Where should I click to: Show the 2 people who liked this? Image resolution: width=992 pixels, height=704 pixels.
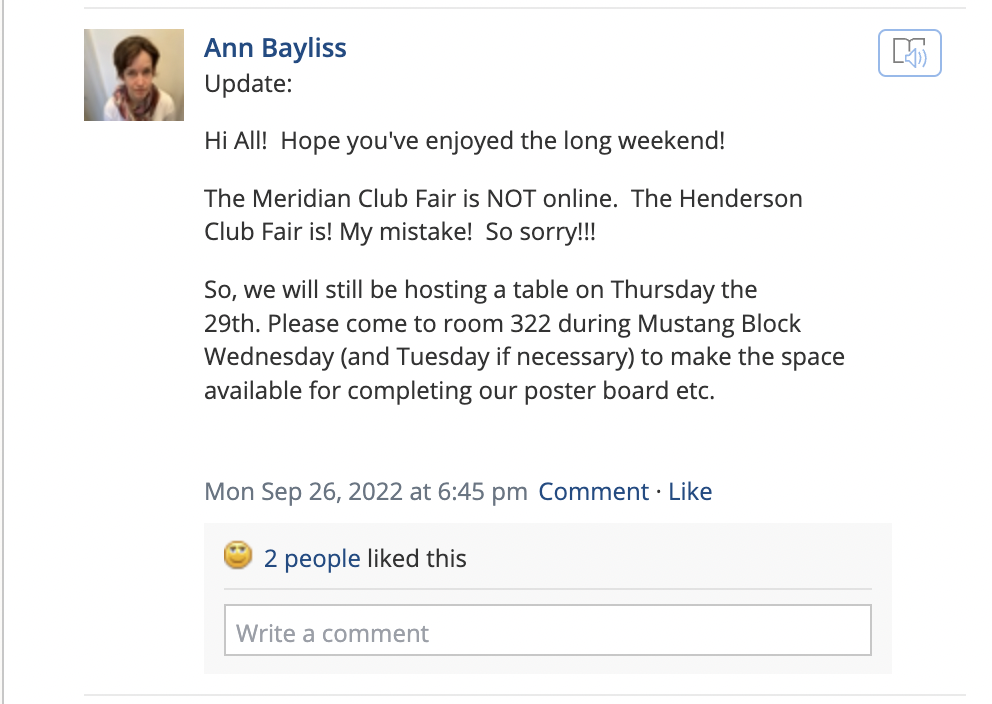pyautogui.click(x=312, y=558)
